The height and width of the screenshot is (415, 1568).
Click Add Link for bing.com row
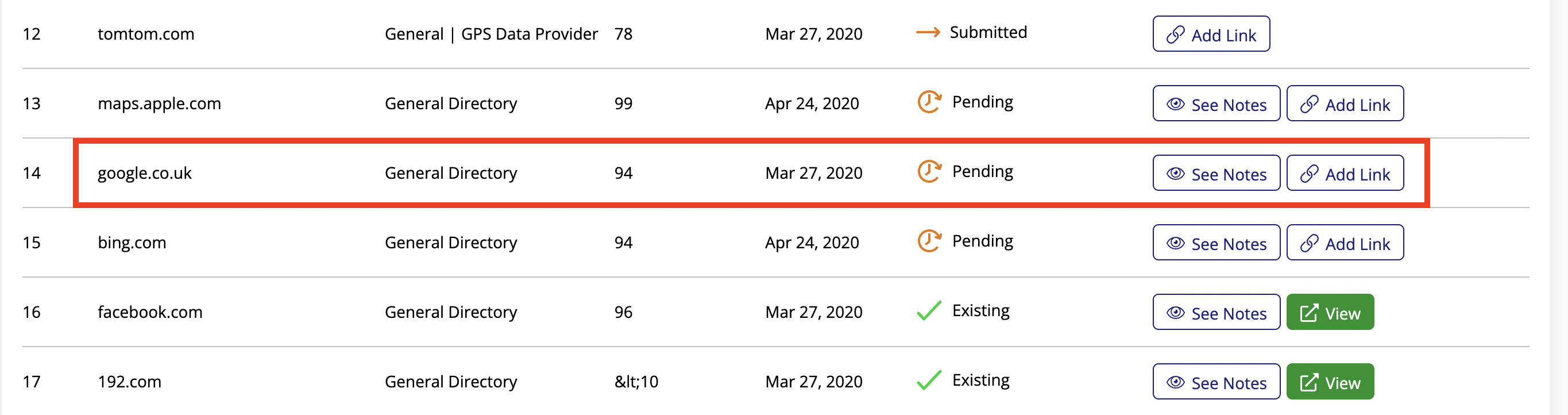click(x=1345, y=243)
